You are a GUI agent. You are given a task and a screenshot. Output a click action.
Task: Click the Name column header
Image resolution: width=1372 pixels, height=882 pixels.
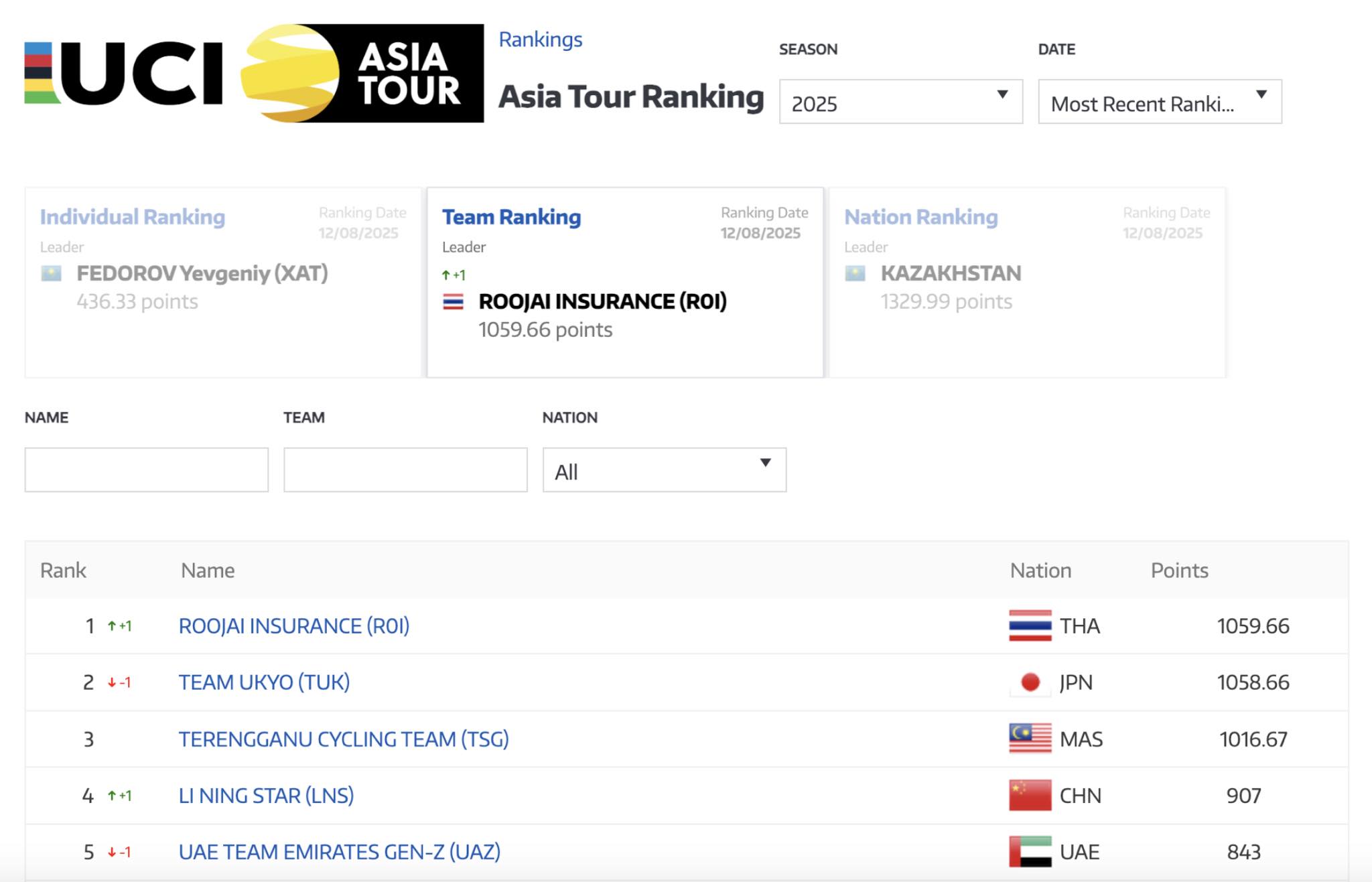tap(208, 570)
